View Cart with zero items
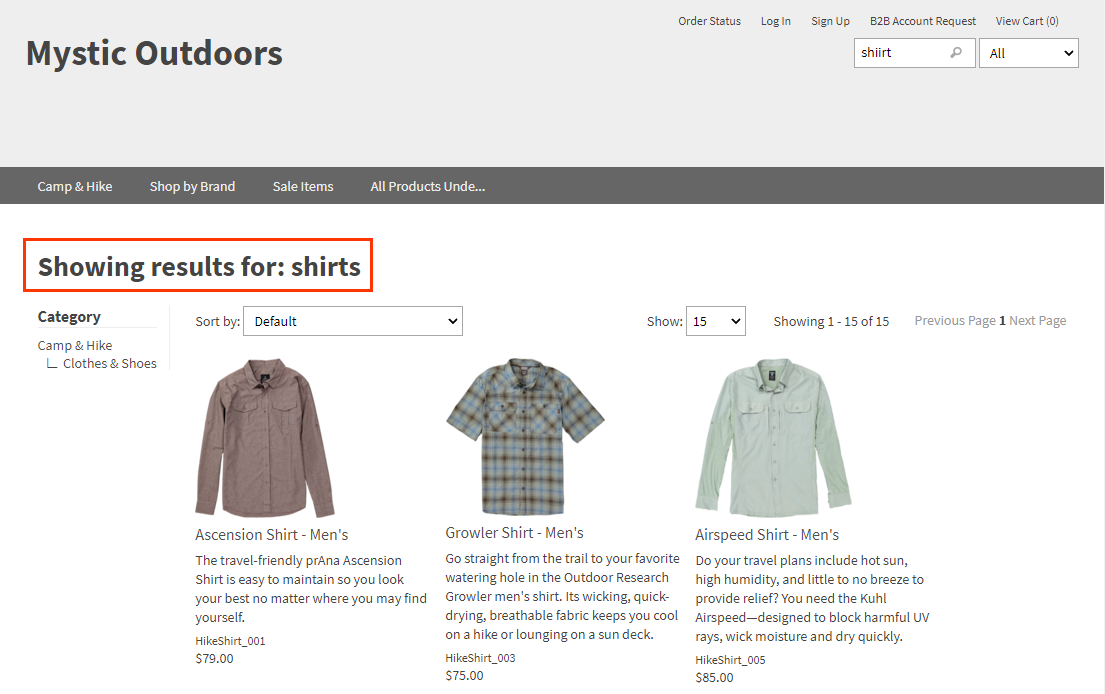 point(1026,20)
